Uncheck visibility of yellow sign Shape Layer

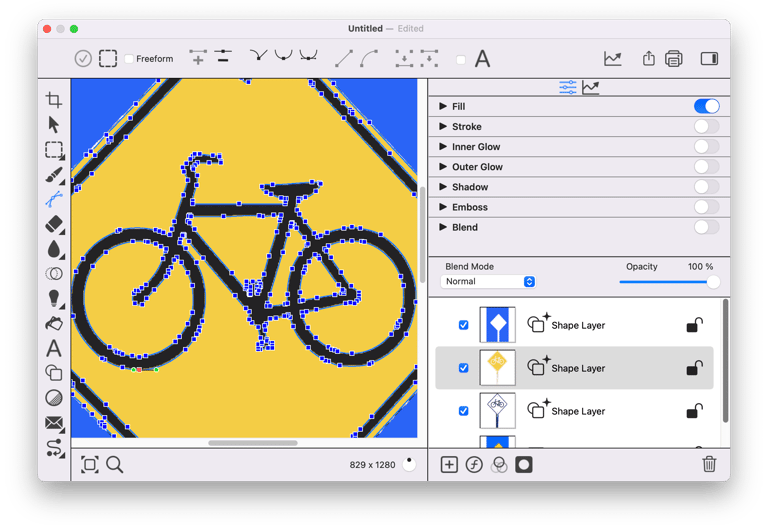(x=463, y=368)
